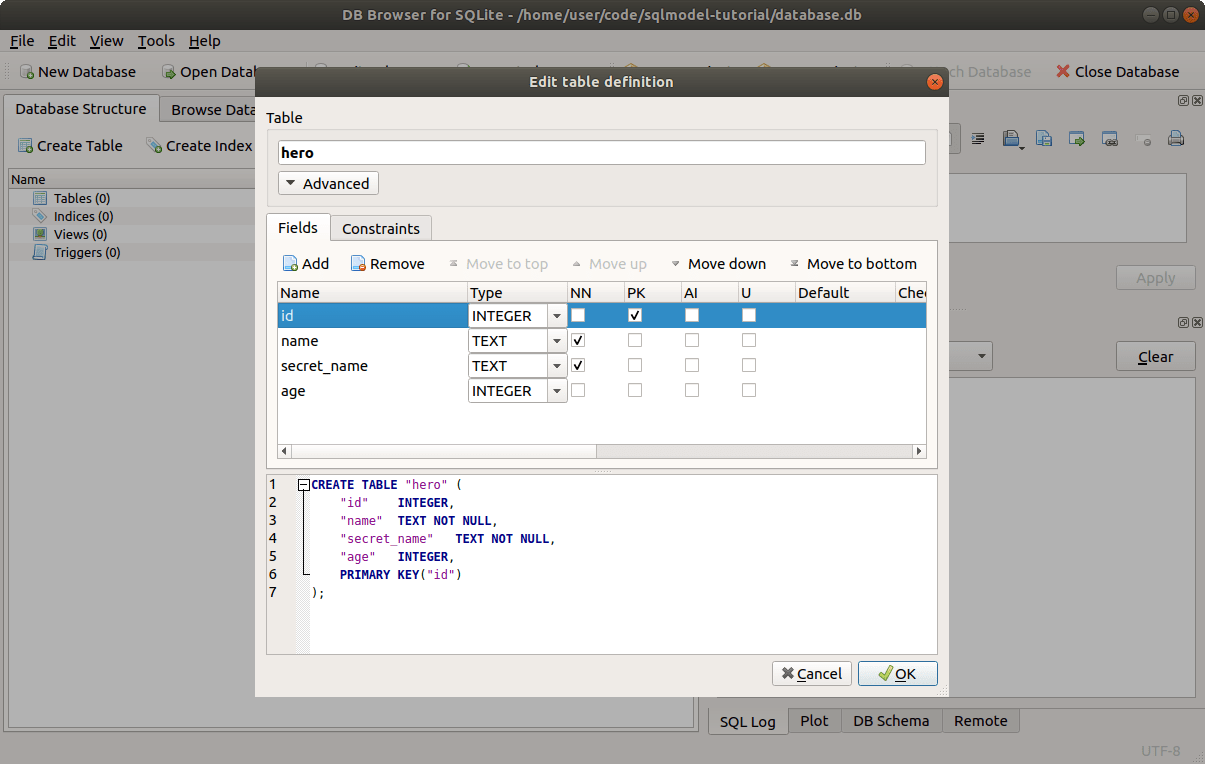
Task: Cancel the Edit table definition dialog
Action: (x=811, y=673)
